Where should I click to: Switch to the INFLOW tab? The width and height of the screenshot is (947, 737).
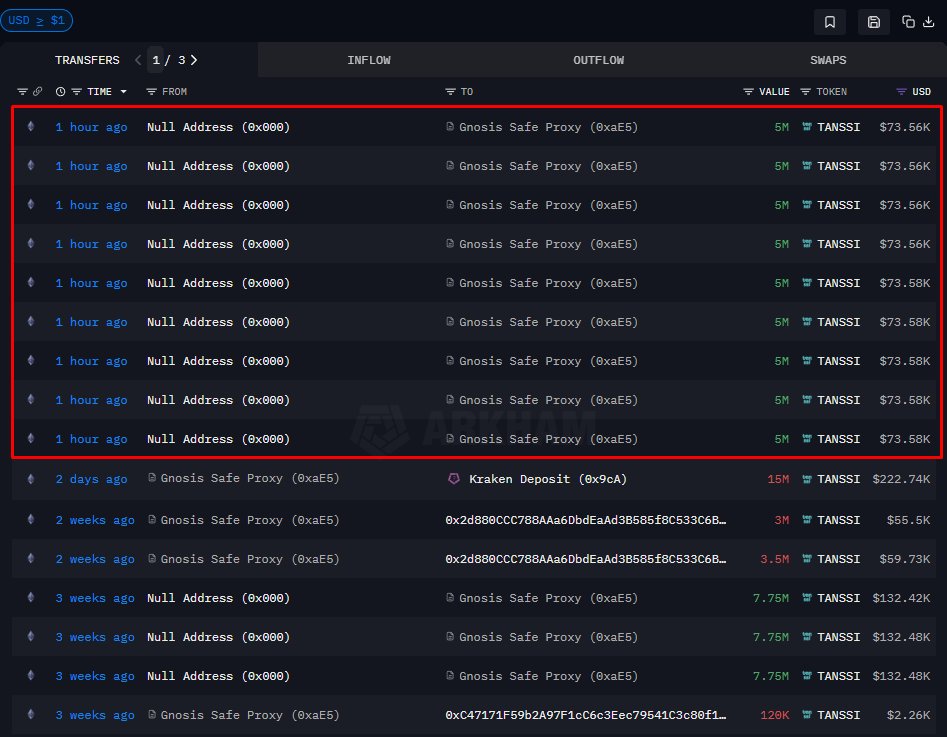[x=369, y=60]
